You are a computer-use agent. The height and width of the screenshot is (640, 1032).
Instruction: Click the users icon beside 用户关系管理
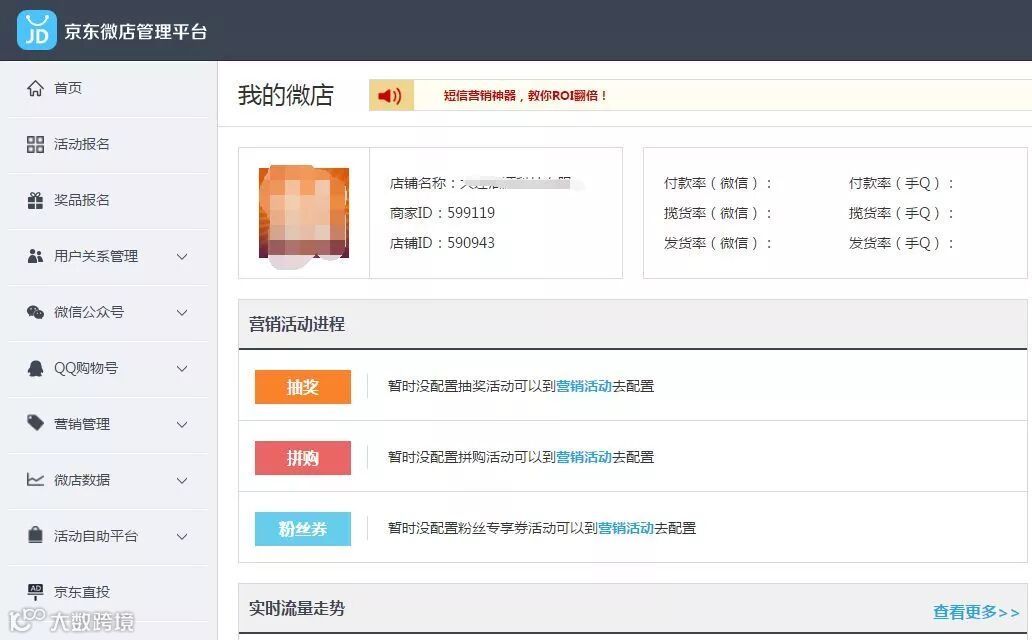[x=36, y=256]
